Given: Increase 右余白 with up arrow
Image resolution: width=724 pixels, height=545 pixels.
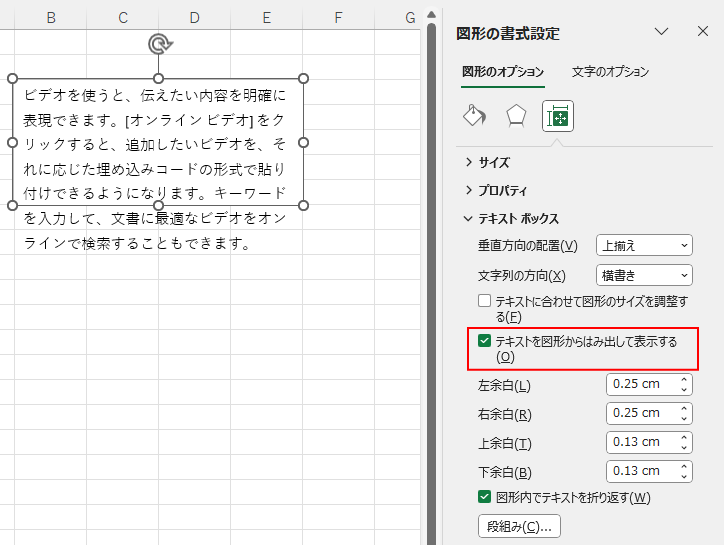Looking at the screenshot, I should click(684, 408).
